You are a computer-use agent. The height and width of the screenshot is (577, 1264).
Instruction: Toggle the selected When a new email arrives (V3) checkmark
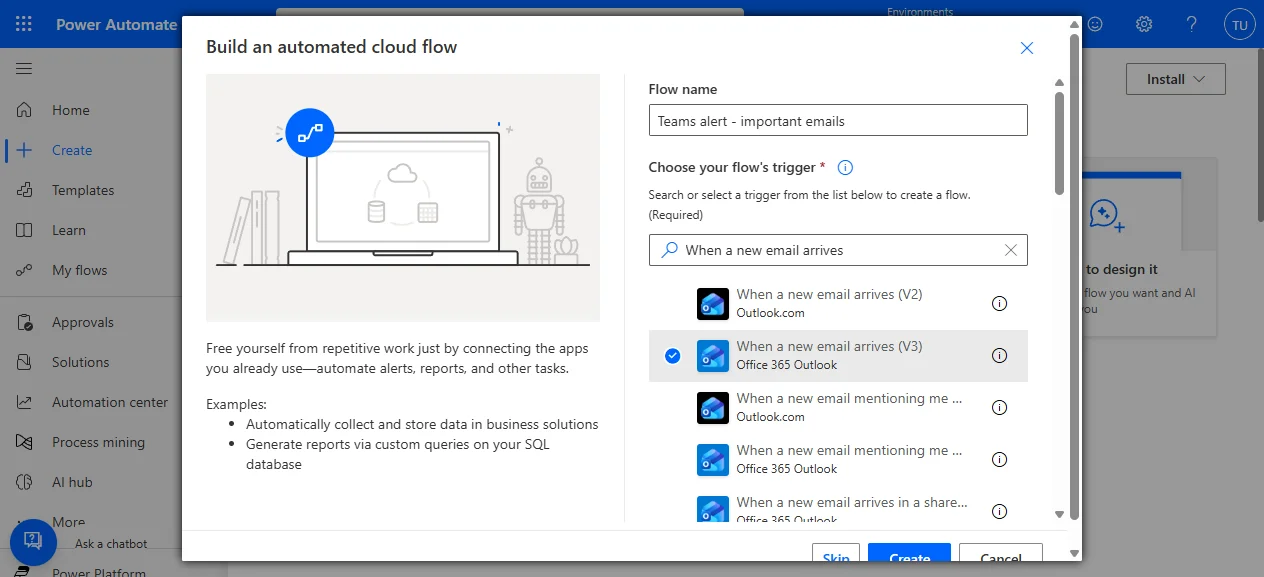click(672, 355)
